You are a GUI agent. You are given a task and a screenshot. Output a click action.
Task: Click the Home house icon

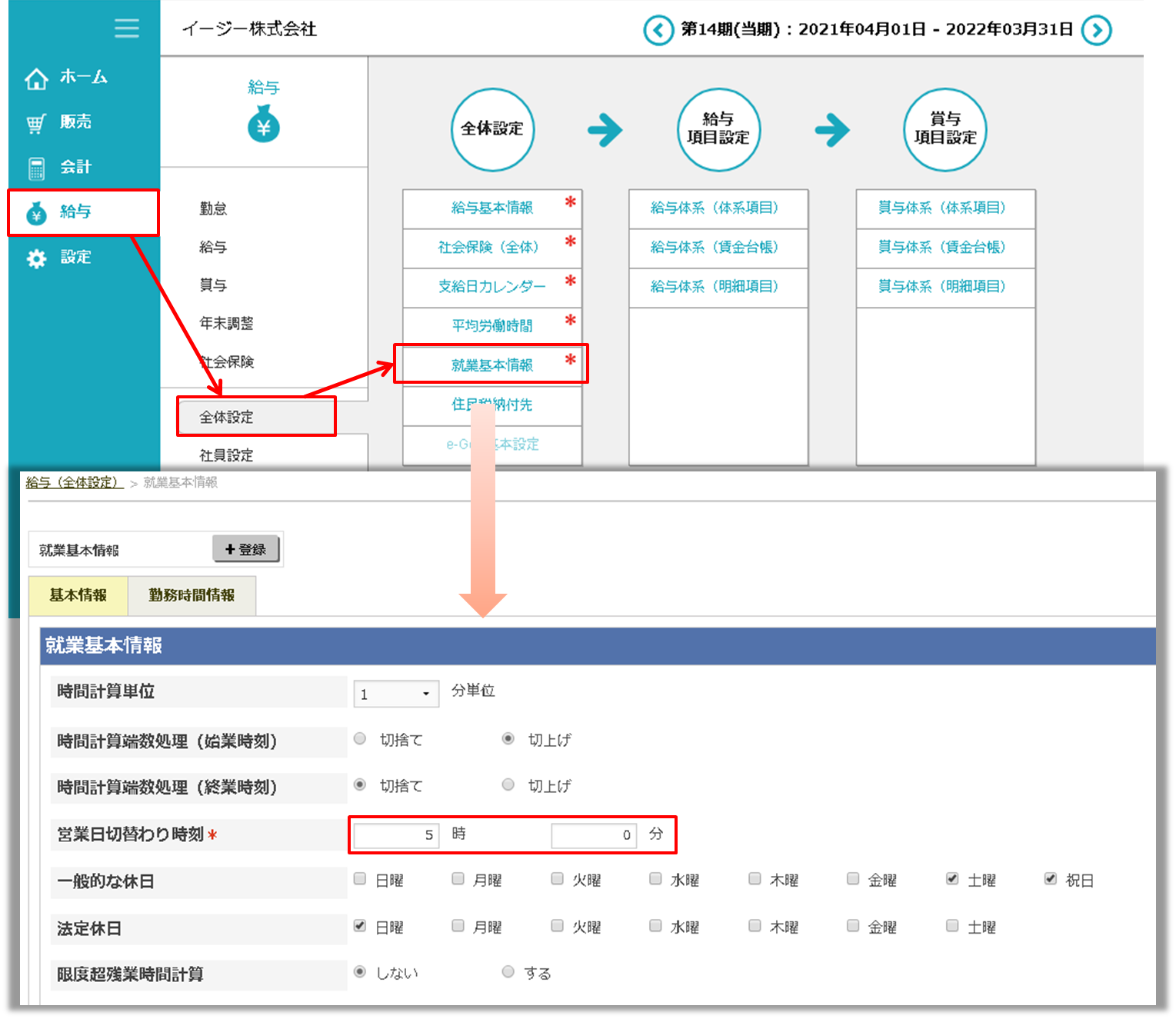36,78
